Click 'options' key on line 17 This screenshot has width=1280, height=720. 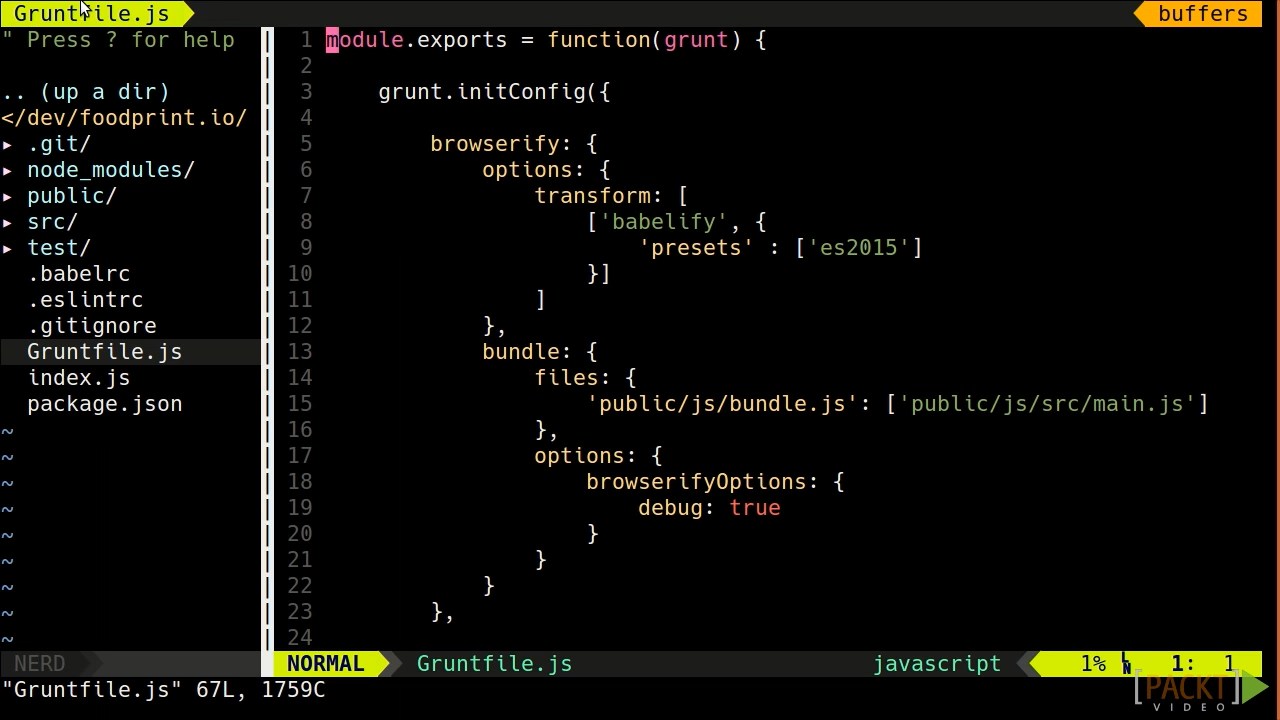[580, 456]
